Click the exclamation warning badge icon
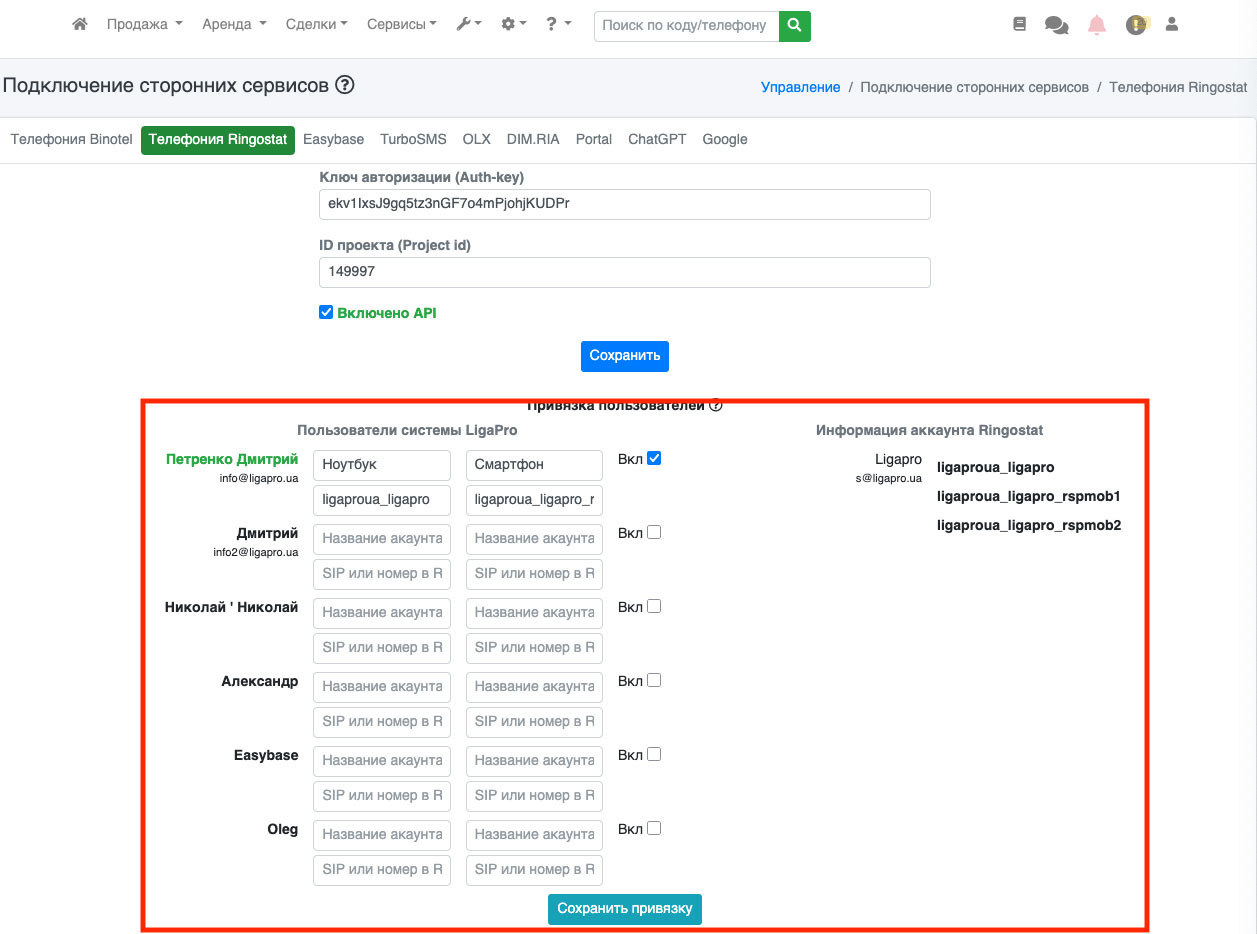The width and height of the screenshot is (1257, 934). (1137, 25)
